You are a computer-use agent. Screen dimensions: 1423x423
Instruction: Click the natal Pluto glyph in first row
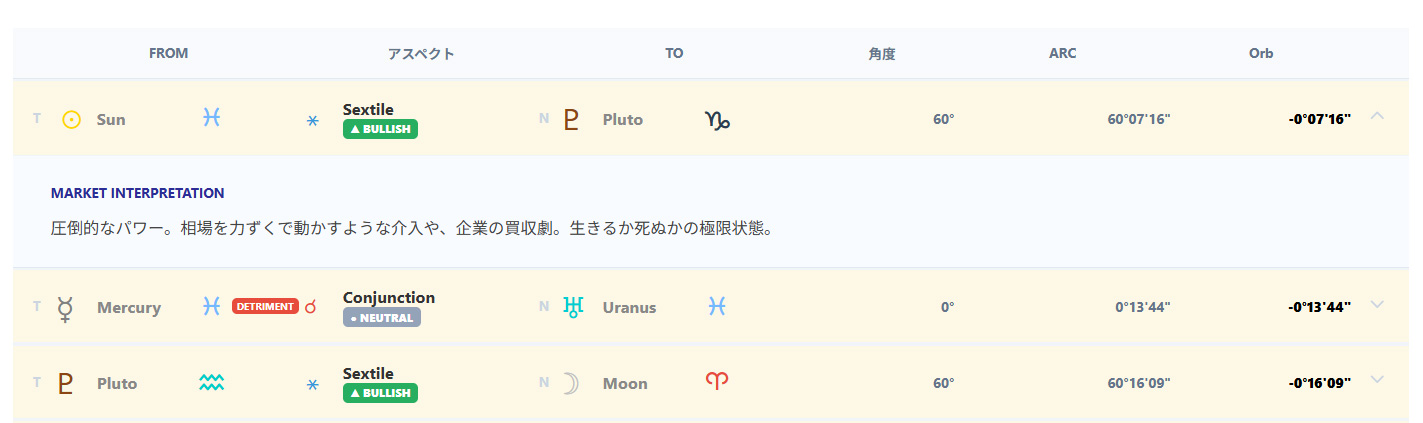point(571,119)
